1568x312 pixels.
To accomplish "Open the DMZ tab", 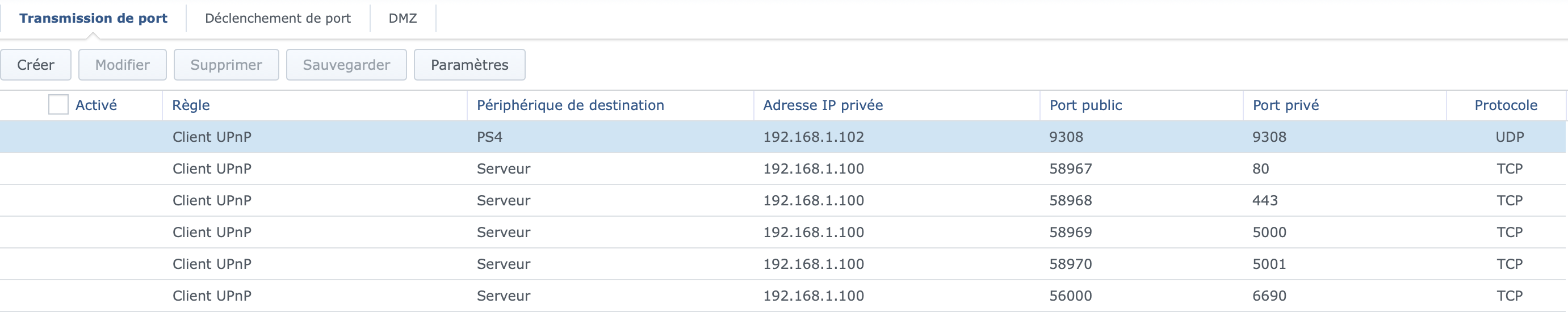I will pyautogui.click(x=403, y=18).
